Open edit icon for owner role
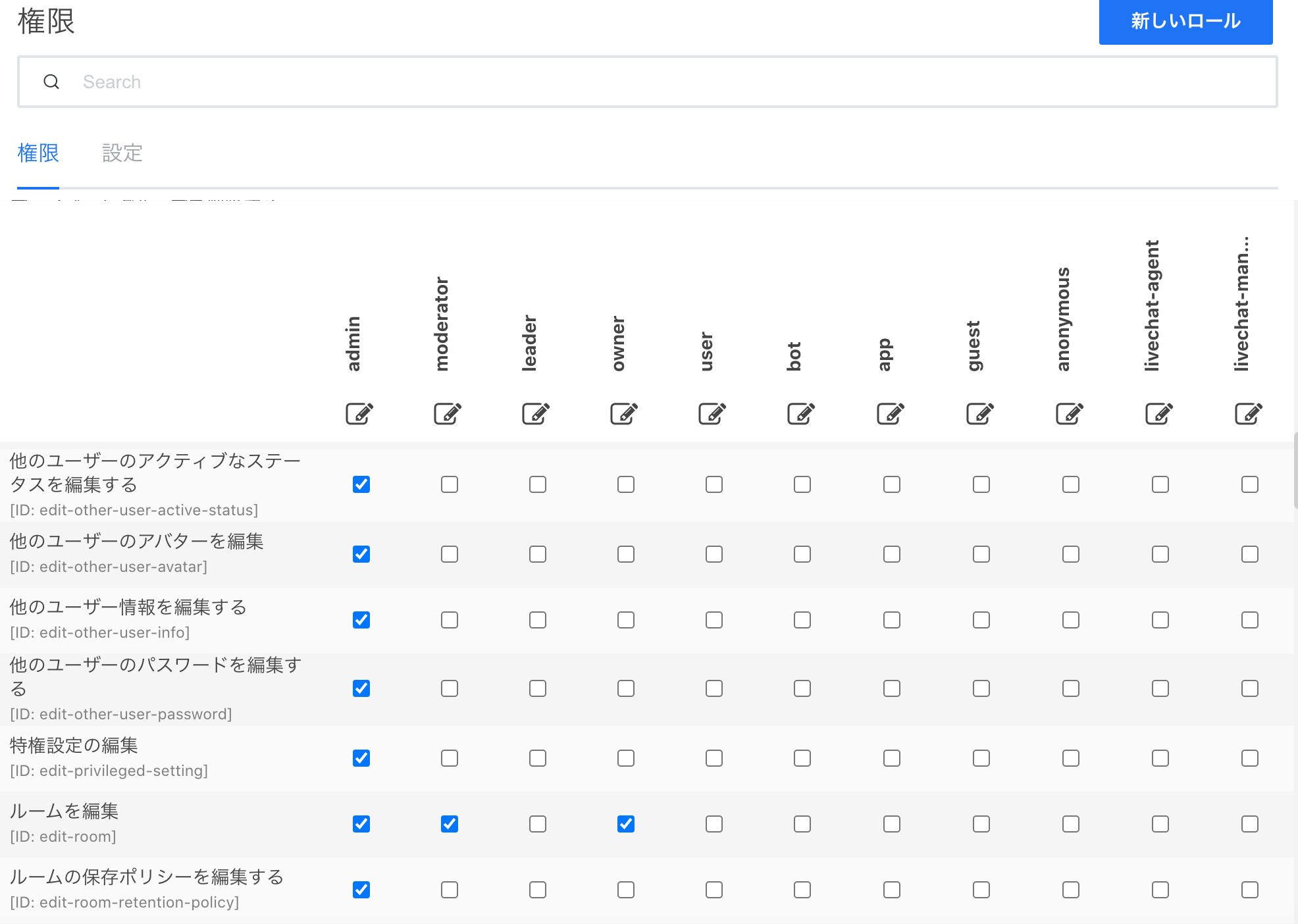This screenshot has width=1298, height=924. 625,413
